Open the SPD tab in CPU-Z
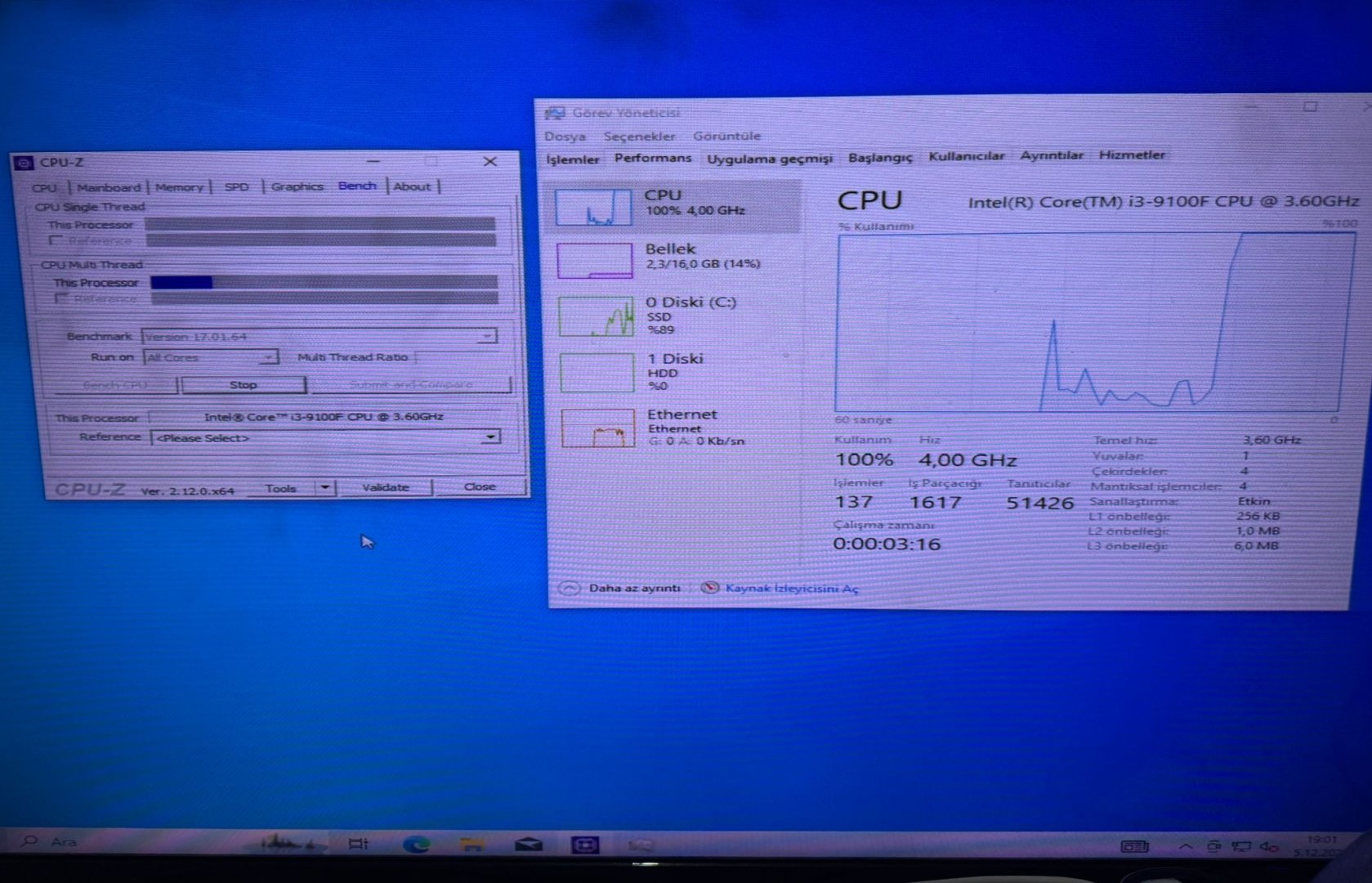The width and height of the screenshot is (1372, 883). point(236,187)
